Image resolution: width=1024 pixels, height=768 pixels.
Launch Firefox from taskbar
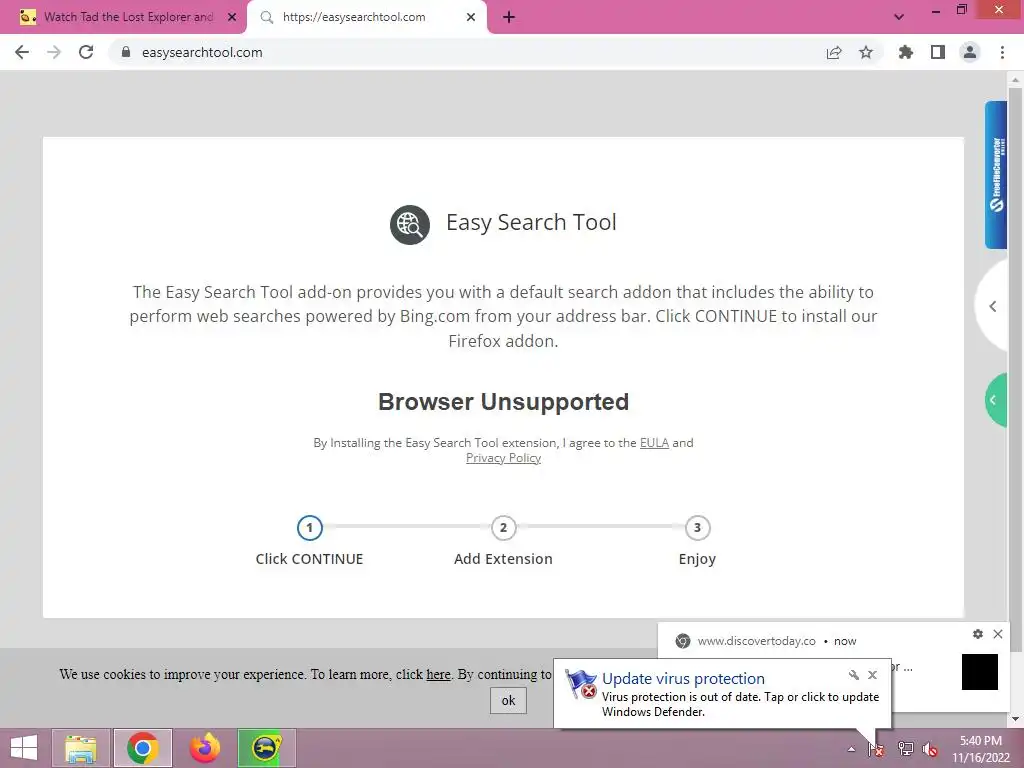pyautogui.click(x=204, y=748)
